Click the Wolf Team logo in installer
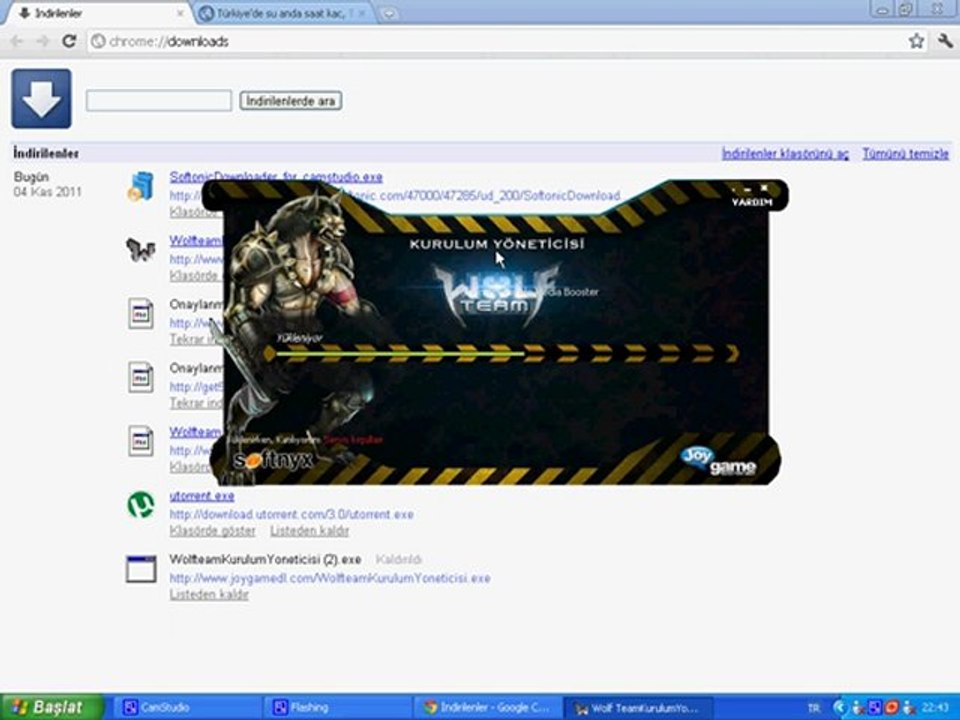 pos(496,294)
